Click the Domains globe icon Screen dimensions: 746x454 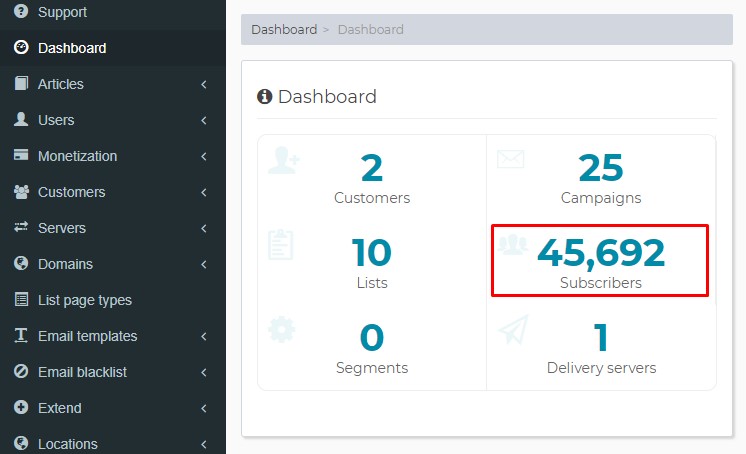tap(21, 263)
